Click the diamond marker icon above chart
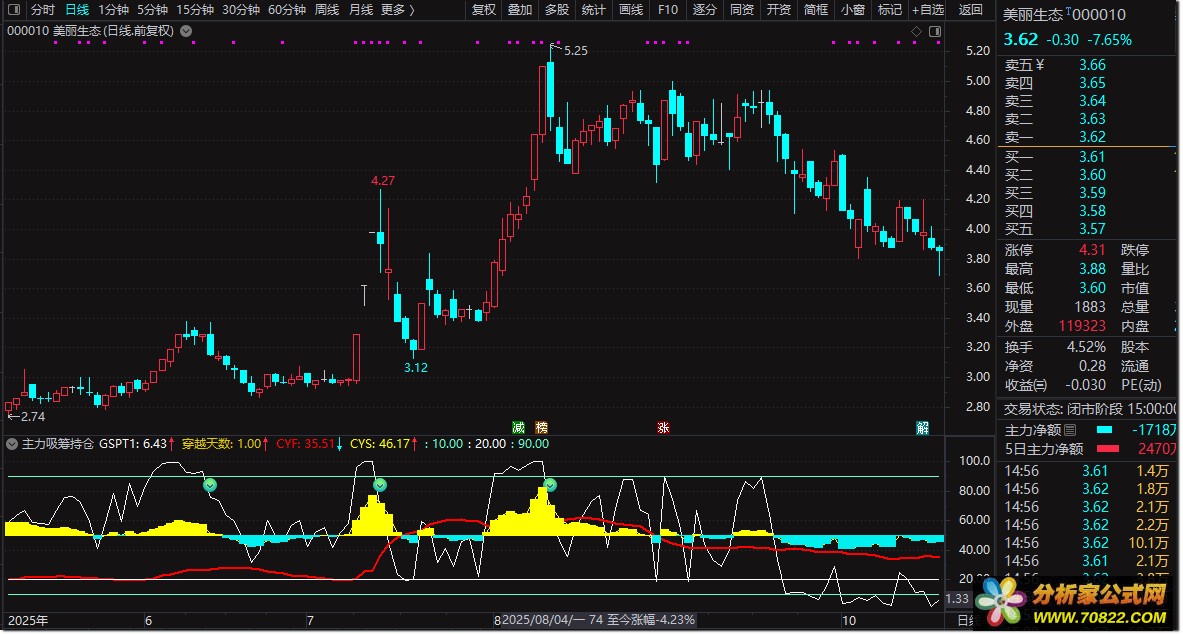The image size is (1183, 634). click(916, 31)
